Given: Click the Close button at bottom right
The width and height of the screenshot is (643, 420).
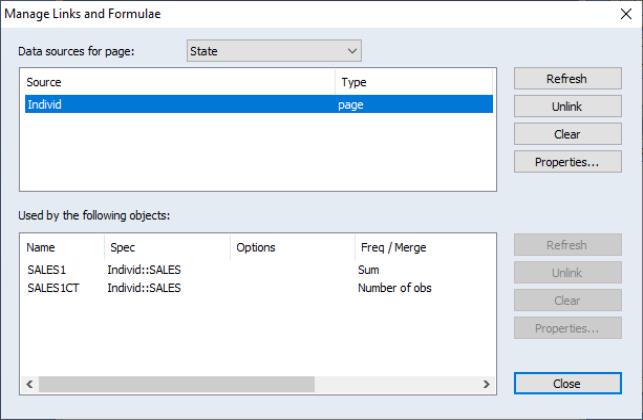Looking at the screenshot, I should (x=567, y=384).
